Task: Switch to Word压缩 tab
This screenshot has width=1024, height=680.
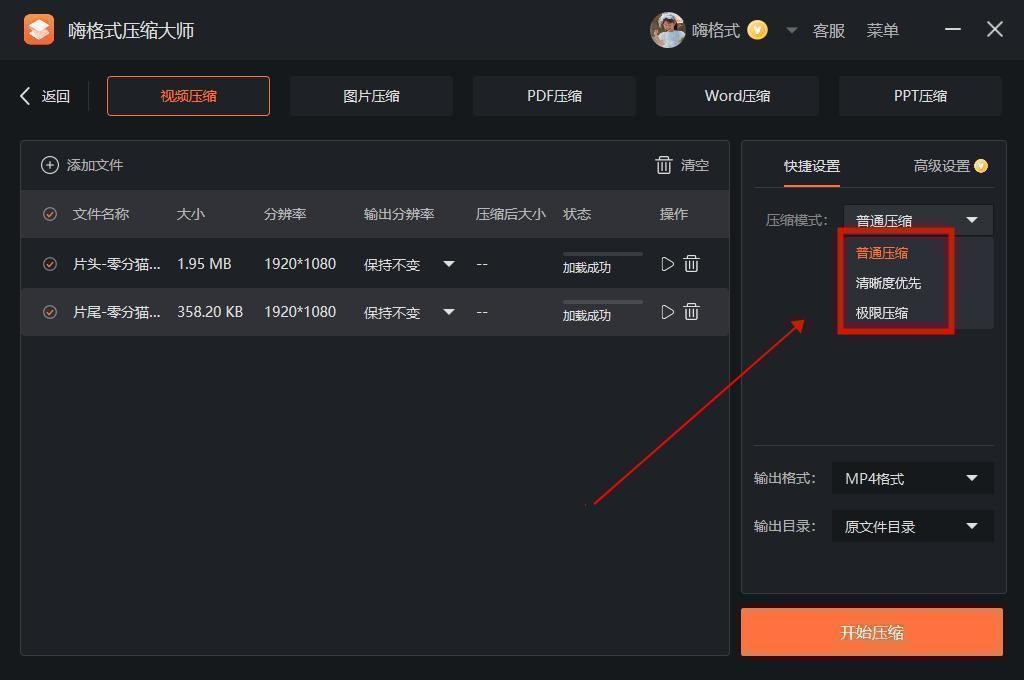Action: pos(737,96)
